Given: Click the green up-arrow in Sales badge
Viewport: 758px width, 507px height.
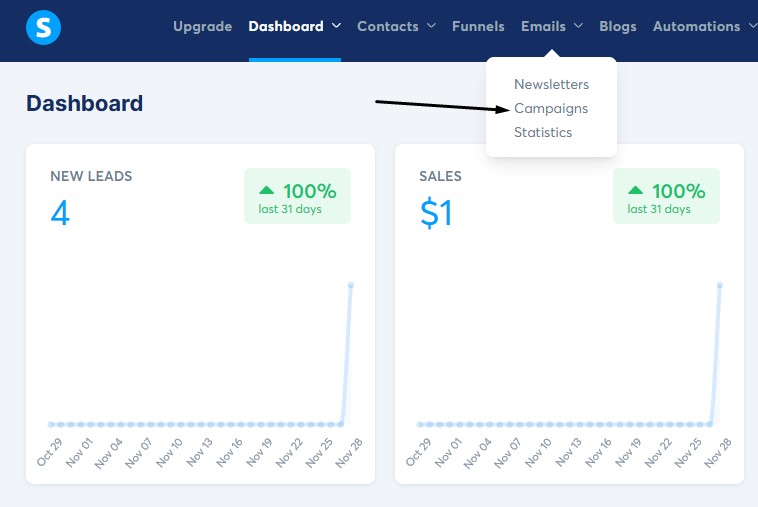Looking at the screenshot, I should click(x=635, y=190).
